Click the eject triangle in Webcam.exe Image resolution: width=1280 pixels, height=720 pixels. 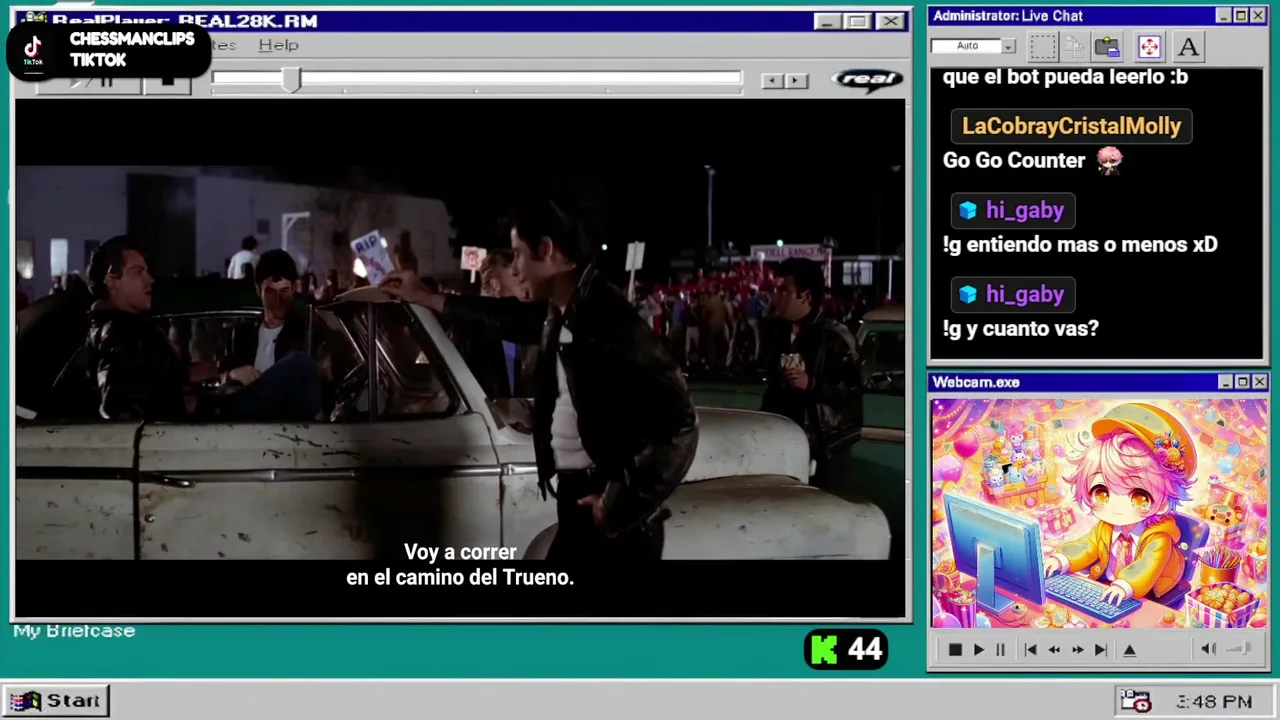click(1130, 649)
